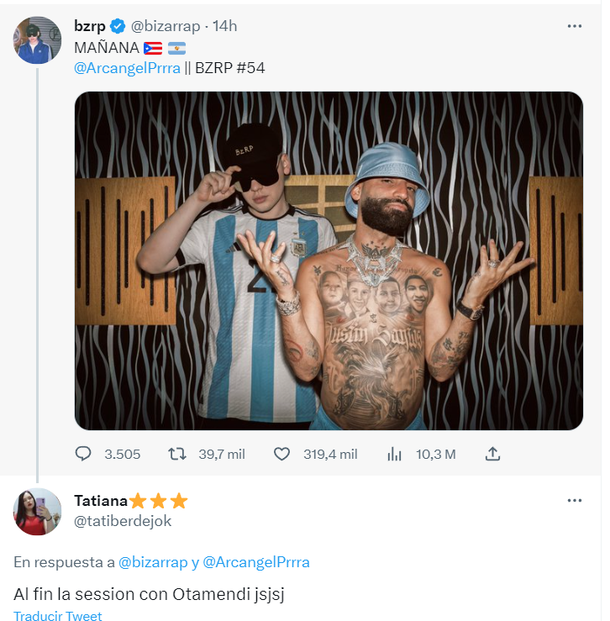Open the 14h timestamp link
This screenshot has height=621, width=610.
(x=226, y=26)
